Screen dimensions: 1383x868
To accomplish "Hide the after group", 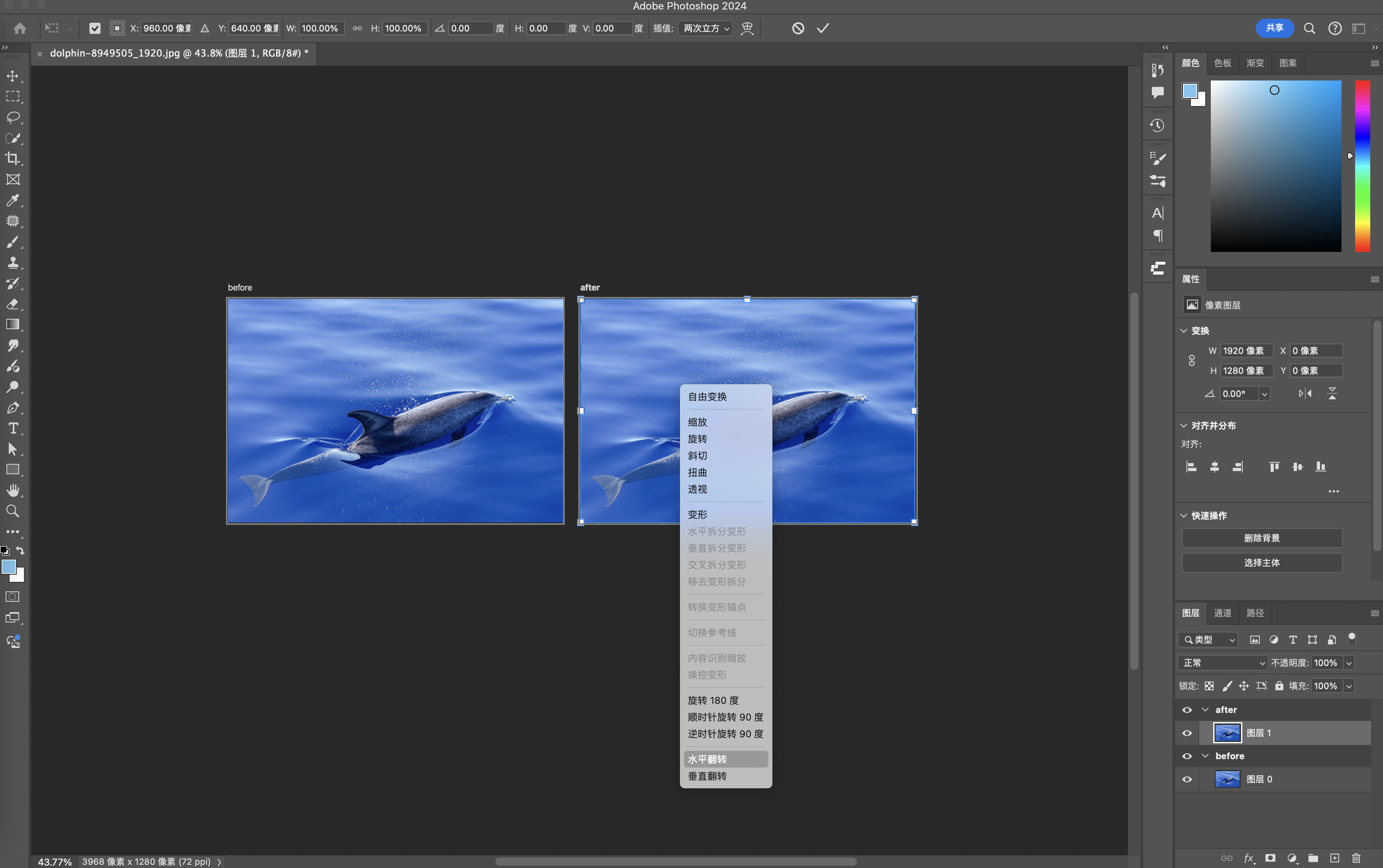I will pos(1187,709).
